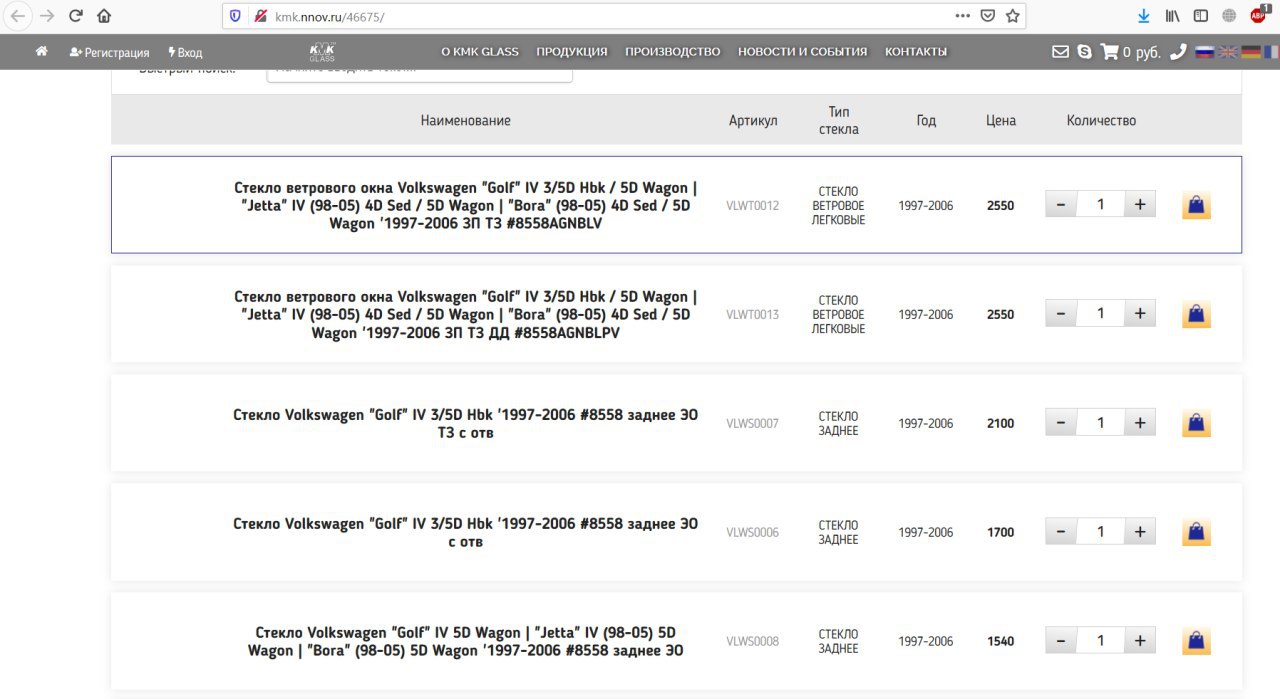
Task: Click the insecure connection lock icon
Action: click(261, 16)
